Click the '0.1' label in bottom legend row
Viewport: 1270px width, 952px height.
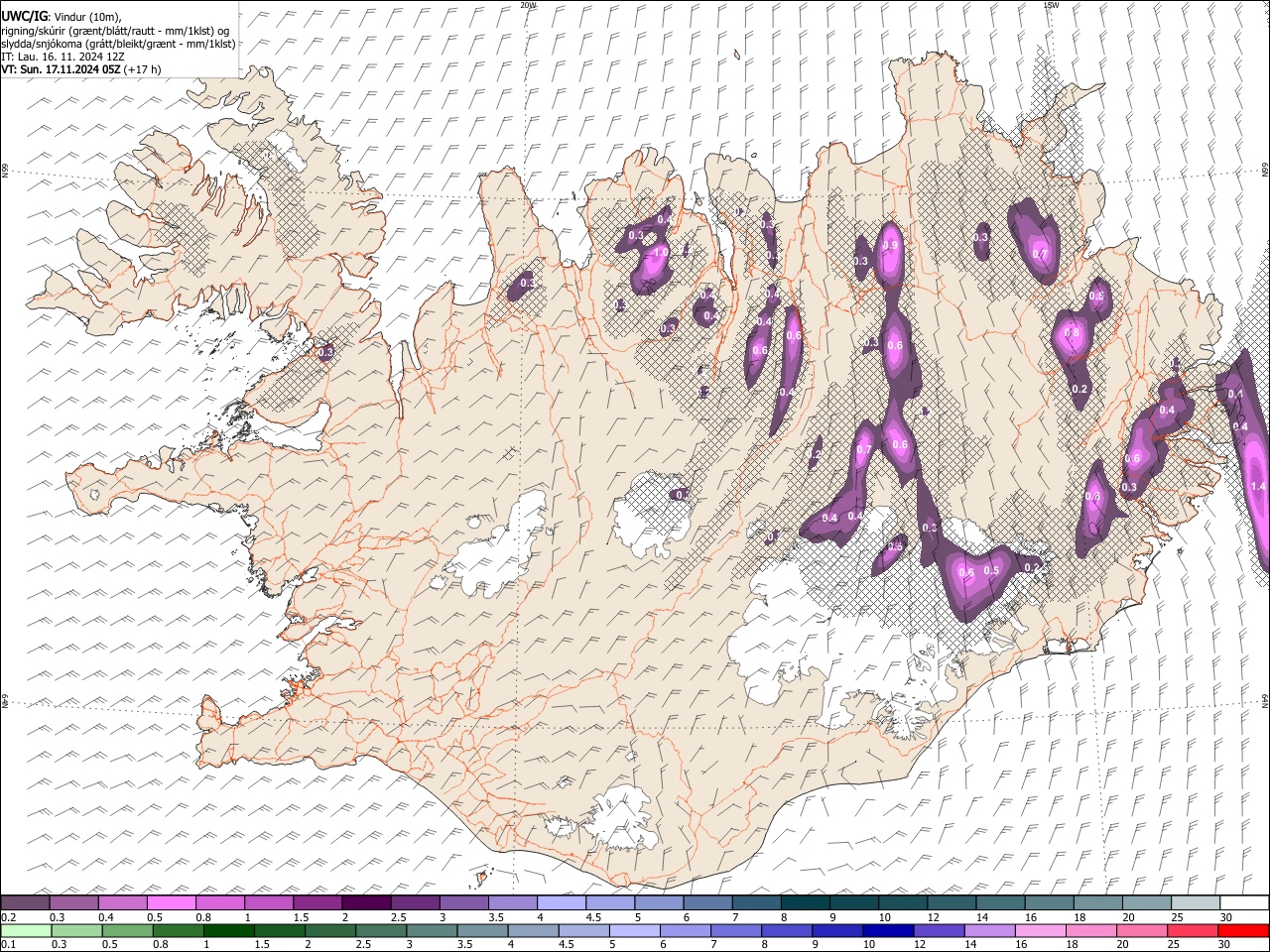click(x=8, y=945)
